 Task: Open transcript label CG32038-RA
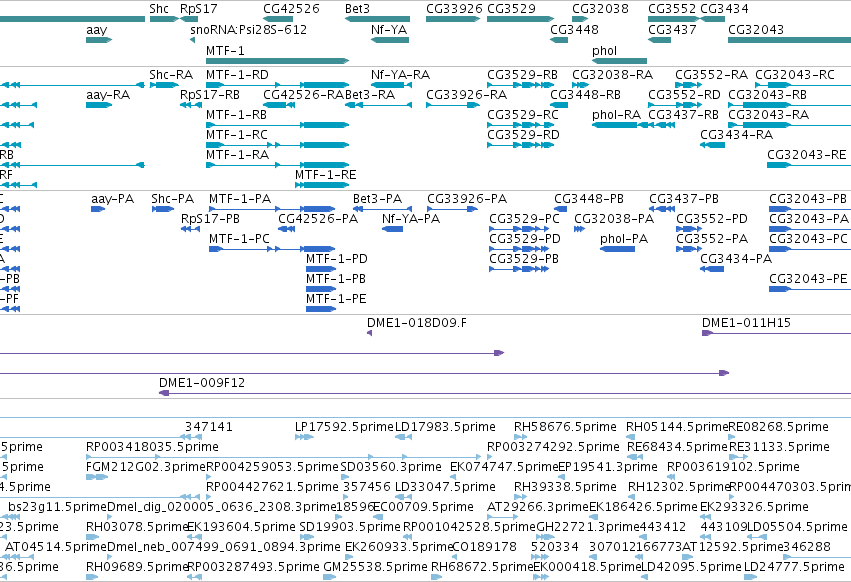click(x=612, y=75)
